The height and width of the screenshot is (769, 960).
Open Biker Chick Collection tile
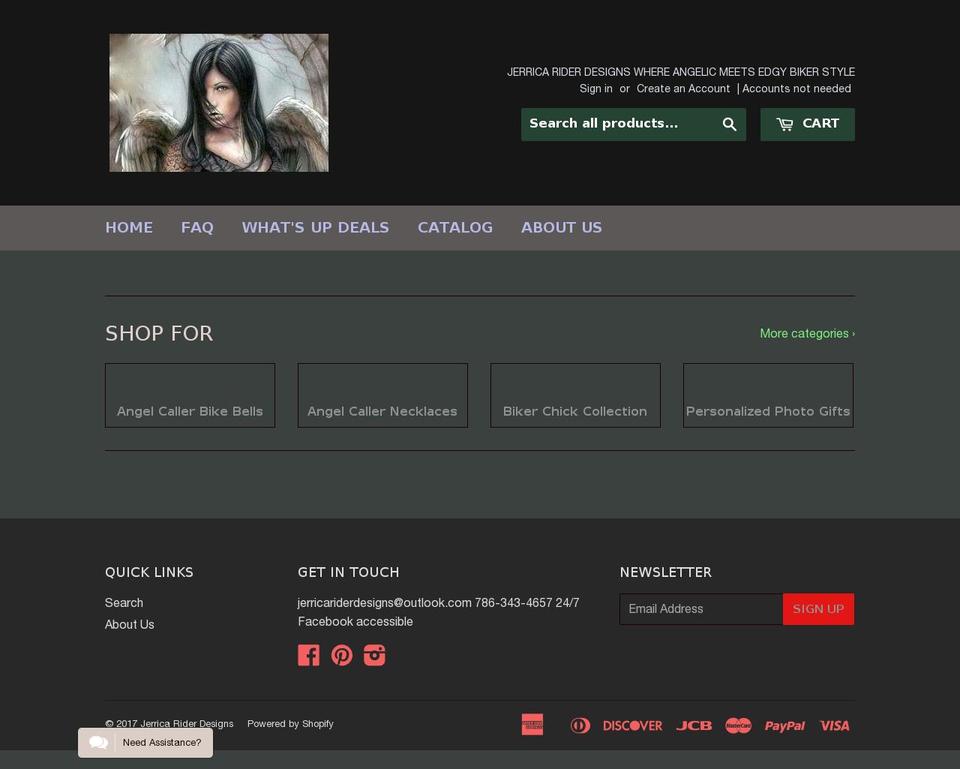pyautogui.click(x=576, y=396)
